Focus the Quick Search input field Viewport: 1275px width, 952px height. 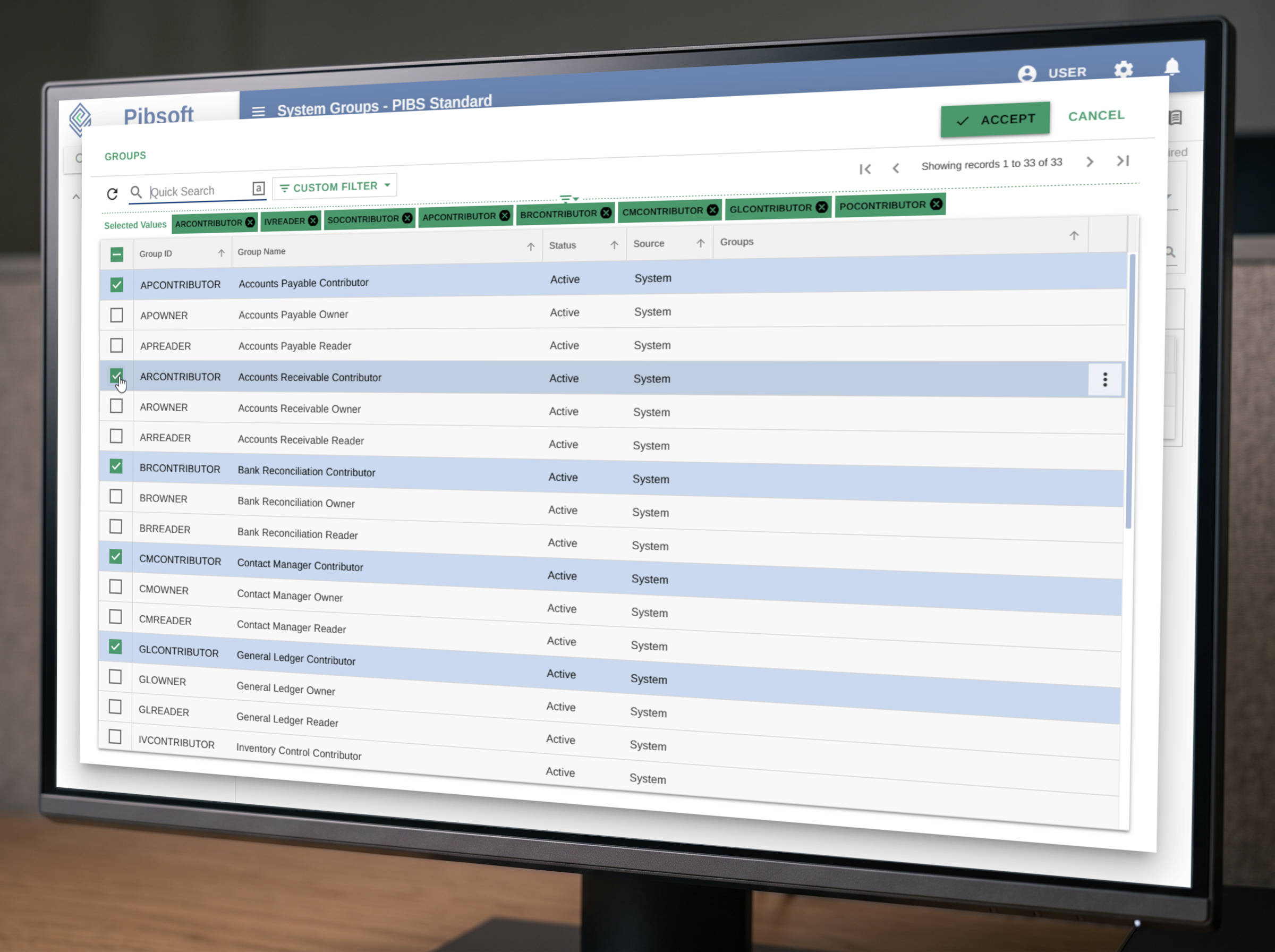pos(199,191)
